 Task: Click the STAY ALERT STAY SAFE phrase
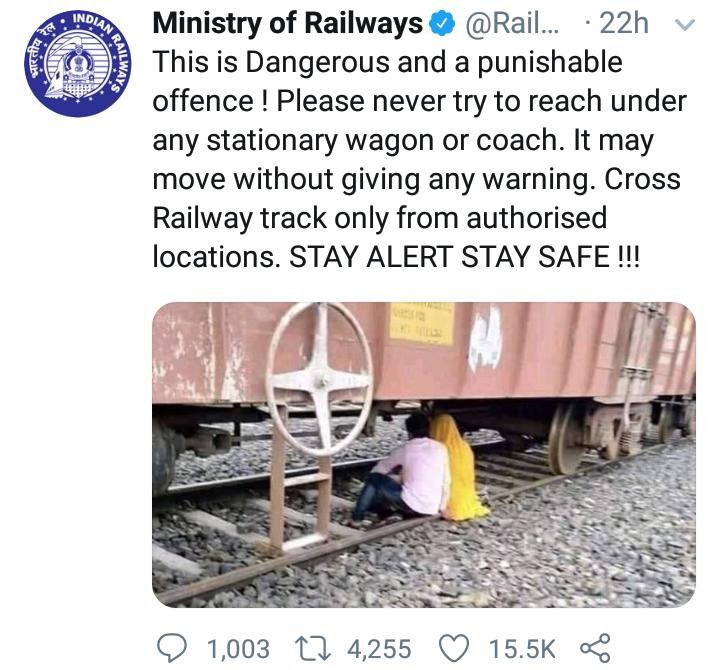pos(464,256)
